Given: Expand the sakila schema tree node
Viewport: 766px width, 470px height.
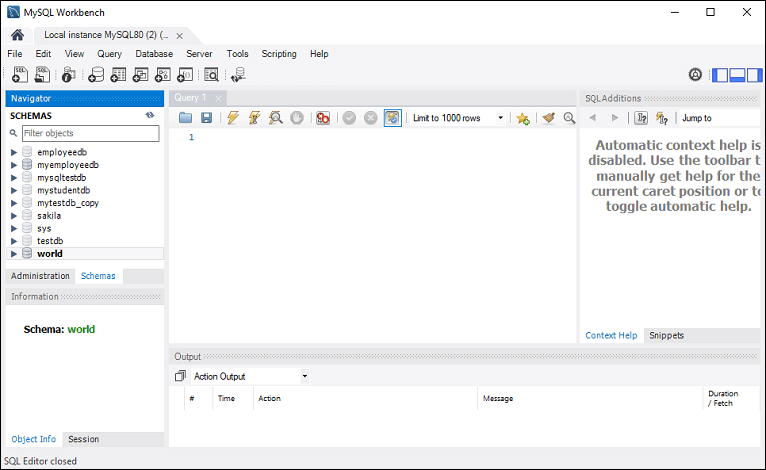Looking at the screenshot, I should coord(14,215).
